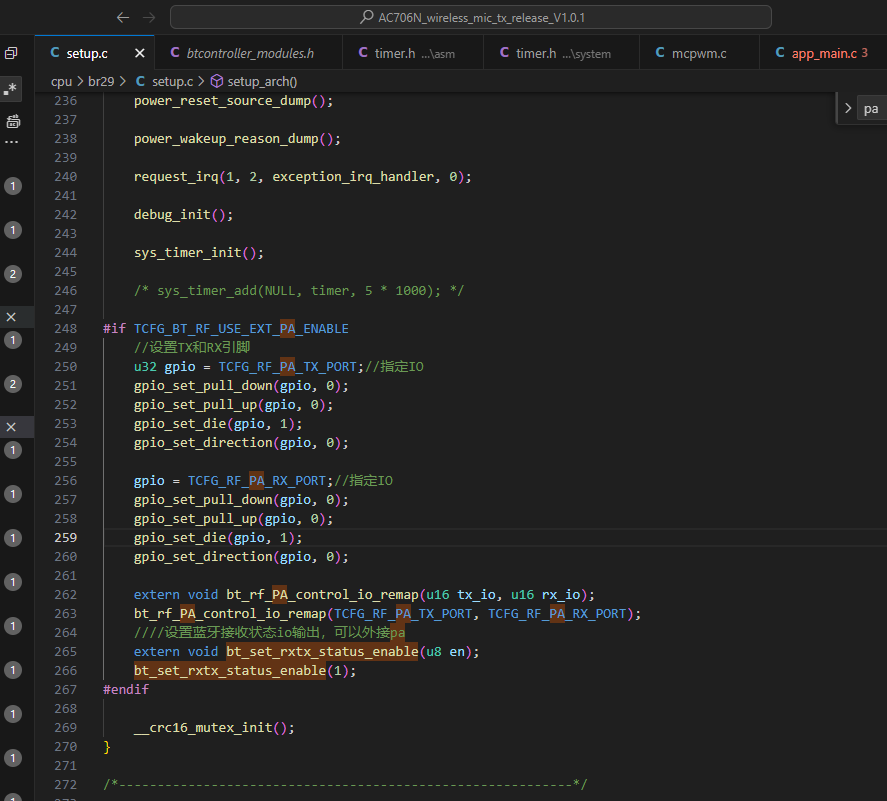Place cursor on debug_init(); line
Screen dimensions: 887x801
click(x=183, y=215)
